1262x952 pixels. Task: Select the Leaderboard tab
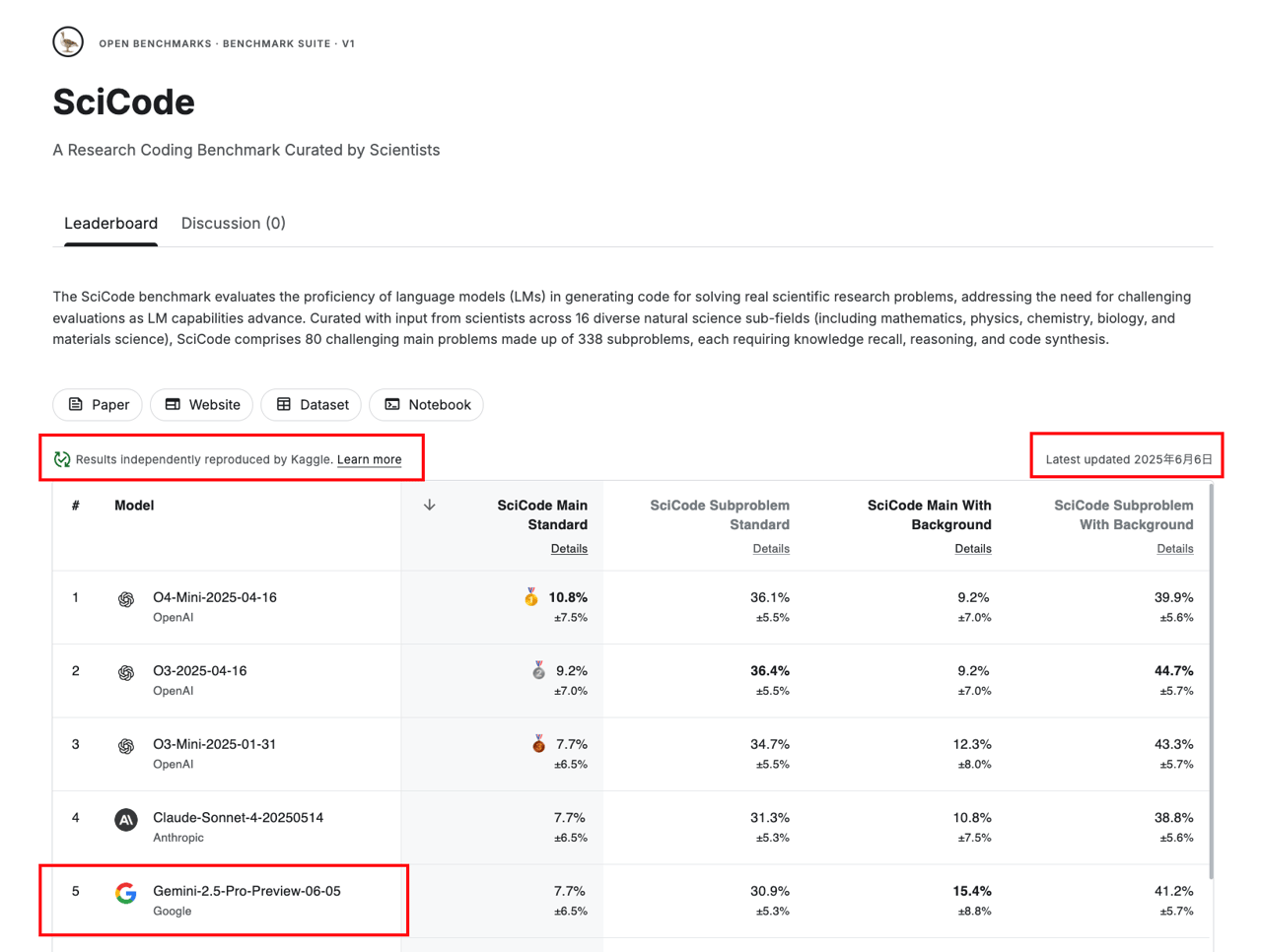(x=110, y=224)
